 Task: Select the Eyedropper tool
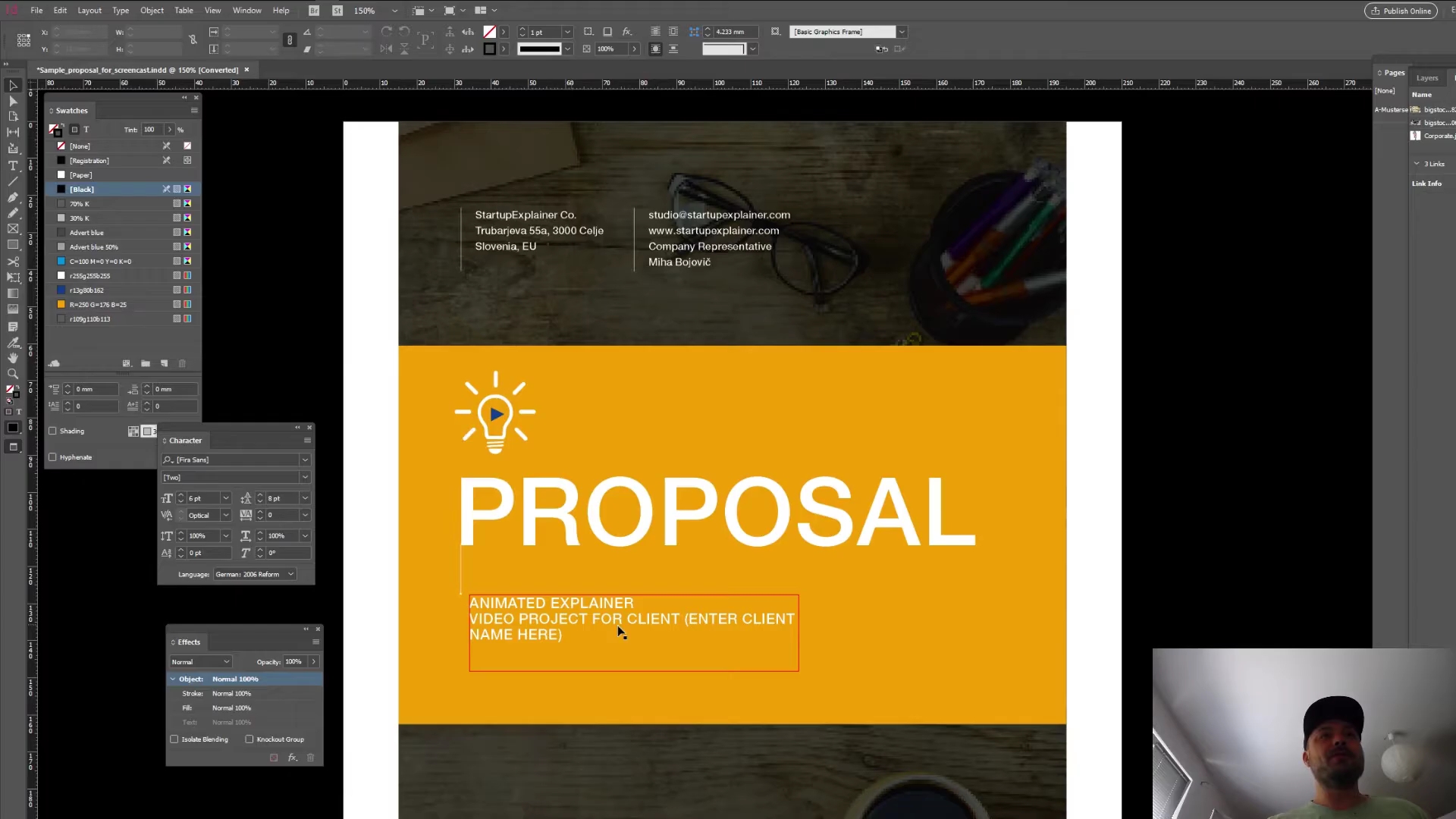click(x=13, y=342)
